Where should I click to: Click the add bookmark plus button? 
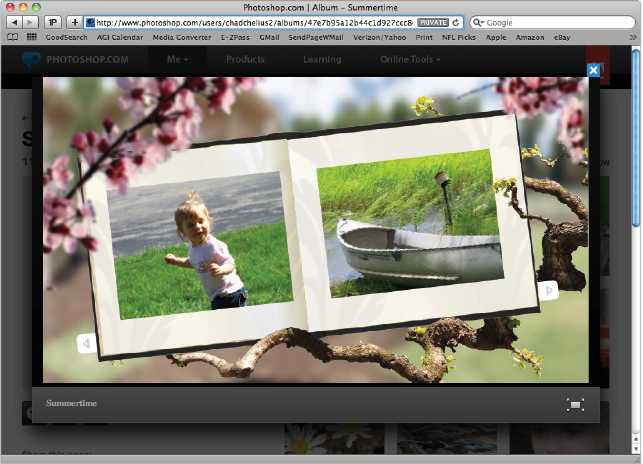click(x=72, y=22)
